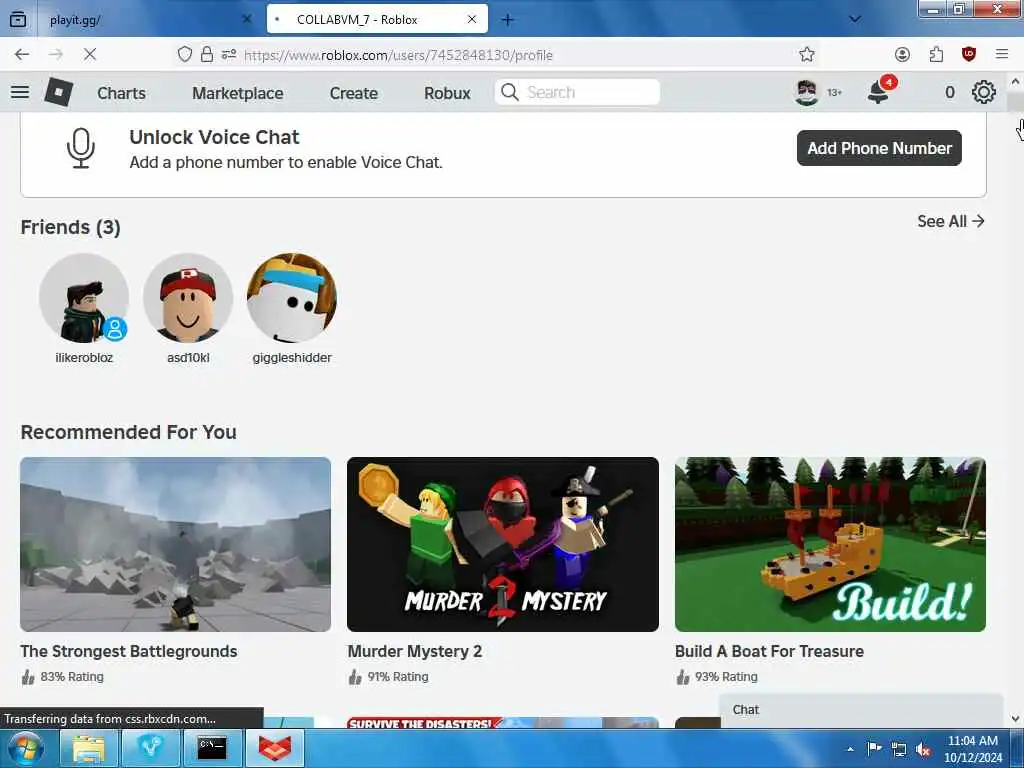The image size is (1024, 768).
Task: Click the 91% Rating text
Action: (x=398, y=677)
